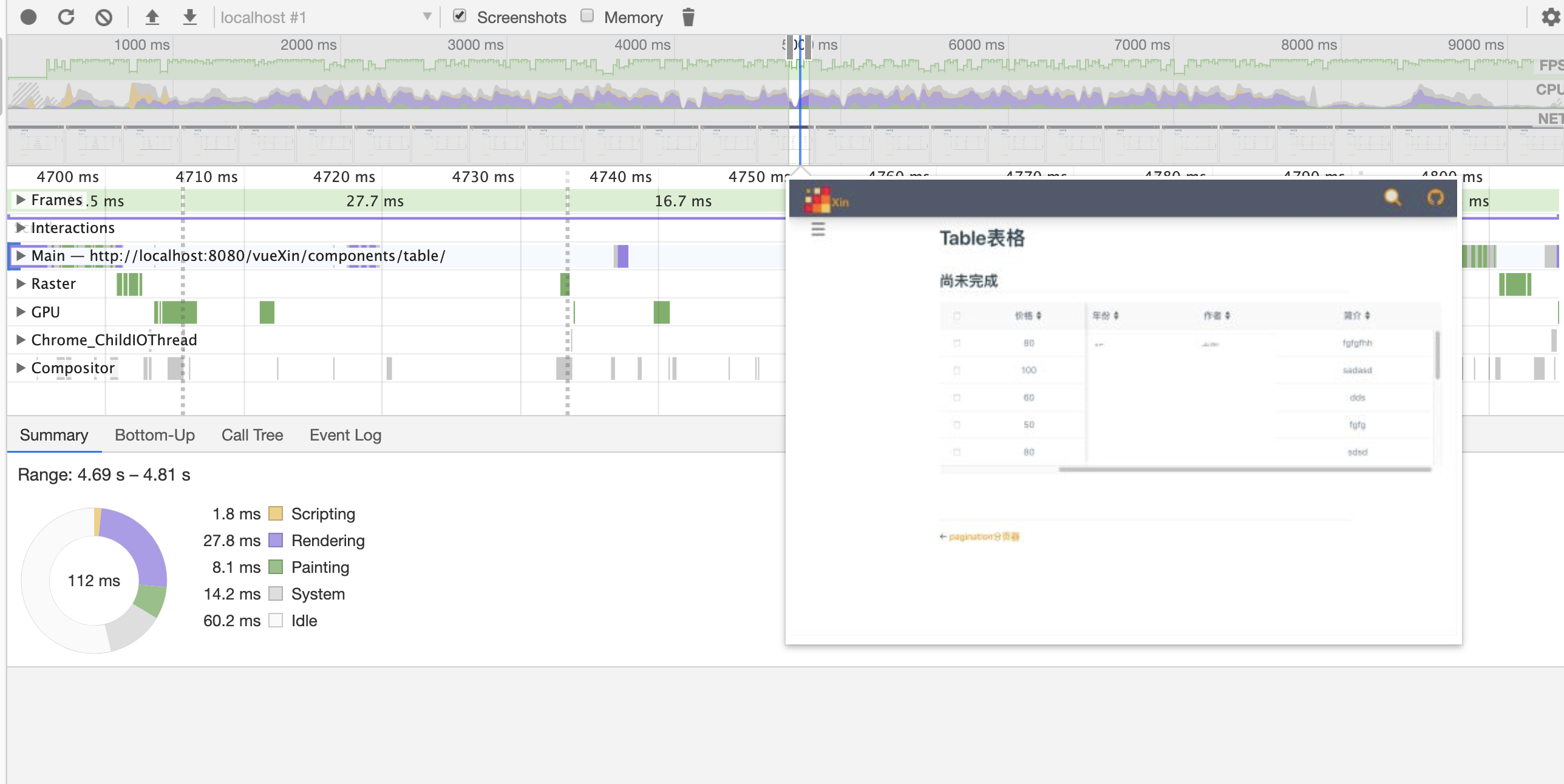Click the first filmstrip screenshot thumbnail

pos(36,144)
